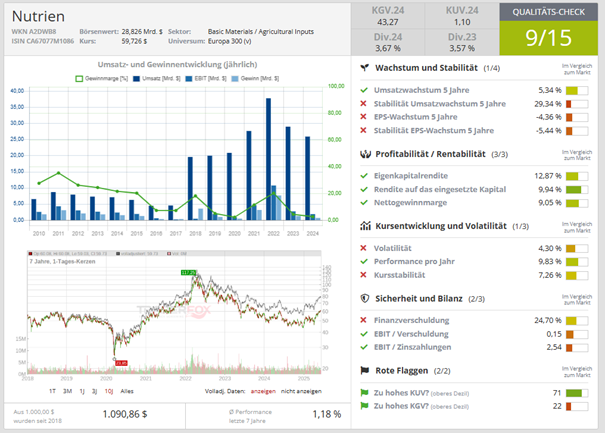The image size is (605, 433).
Task: Select the 3J chart time range
Action: [95, 391]
